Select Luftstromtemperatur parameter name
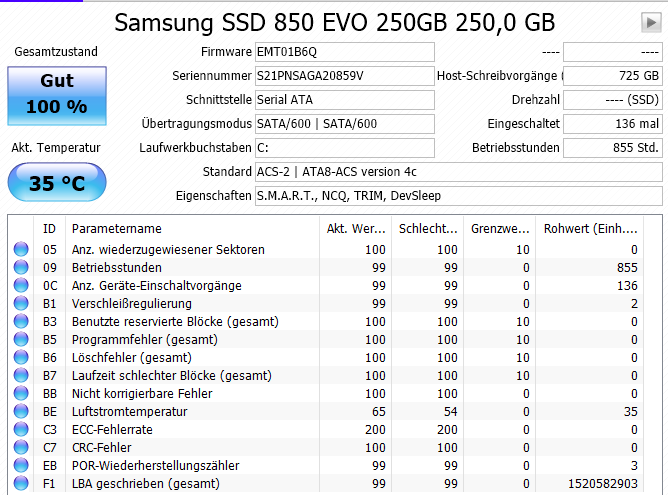Image resolution: width=668 pixels, height=495 pixels. pos(130,412)
